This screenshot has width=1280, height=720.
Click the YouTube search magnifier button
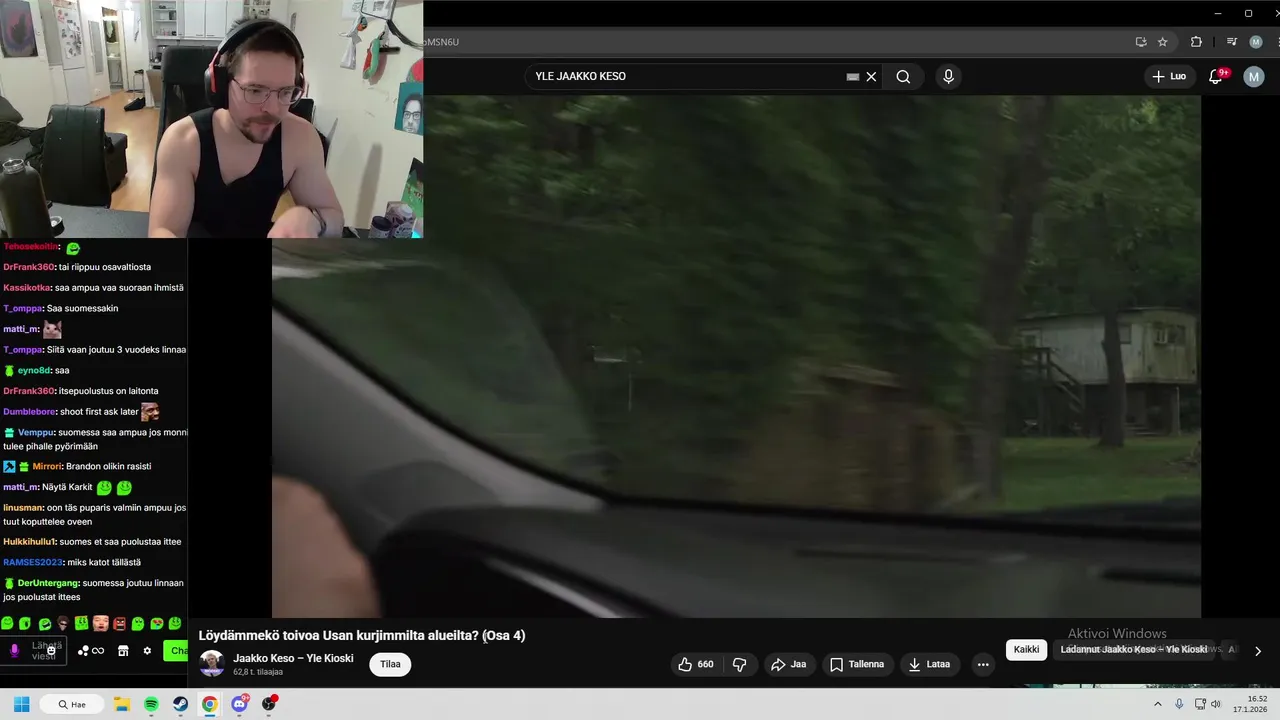point(903,77)
